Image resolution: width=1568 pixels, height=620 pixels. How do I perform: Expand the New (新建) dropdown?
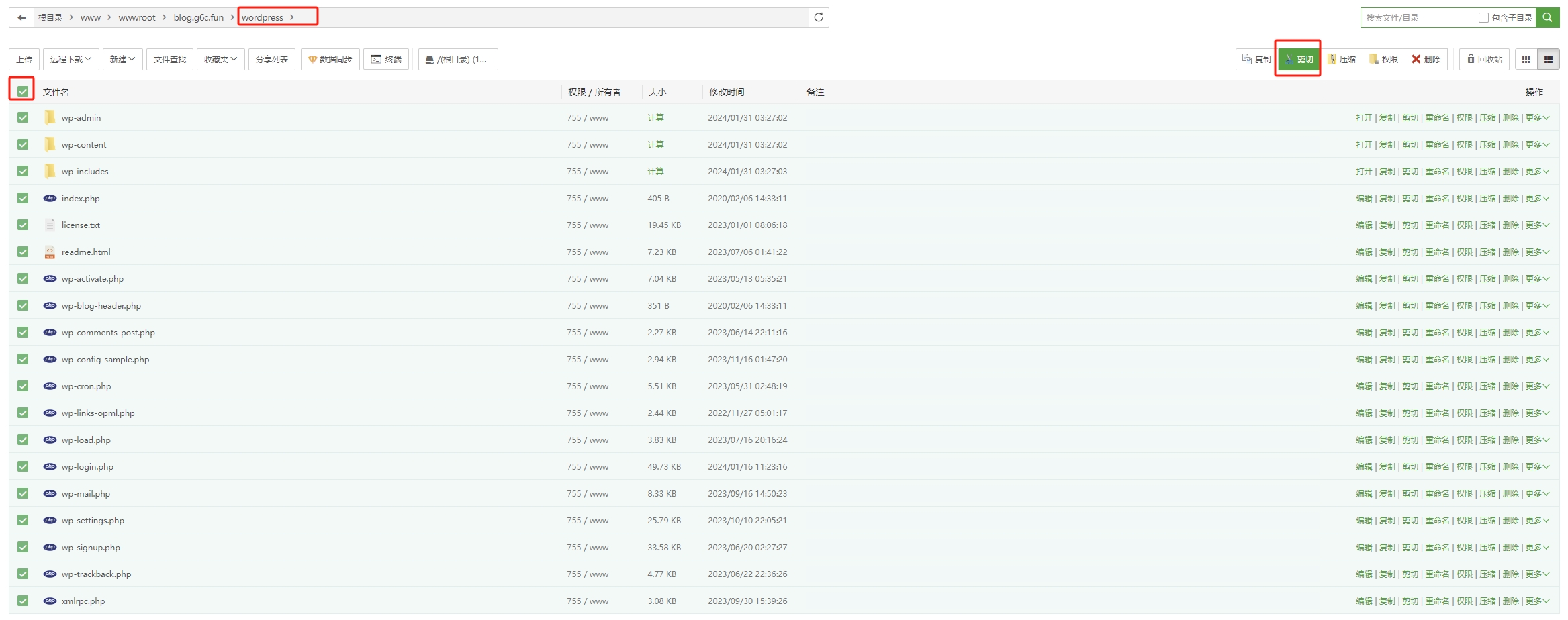(122, 60)
